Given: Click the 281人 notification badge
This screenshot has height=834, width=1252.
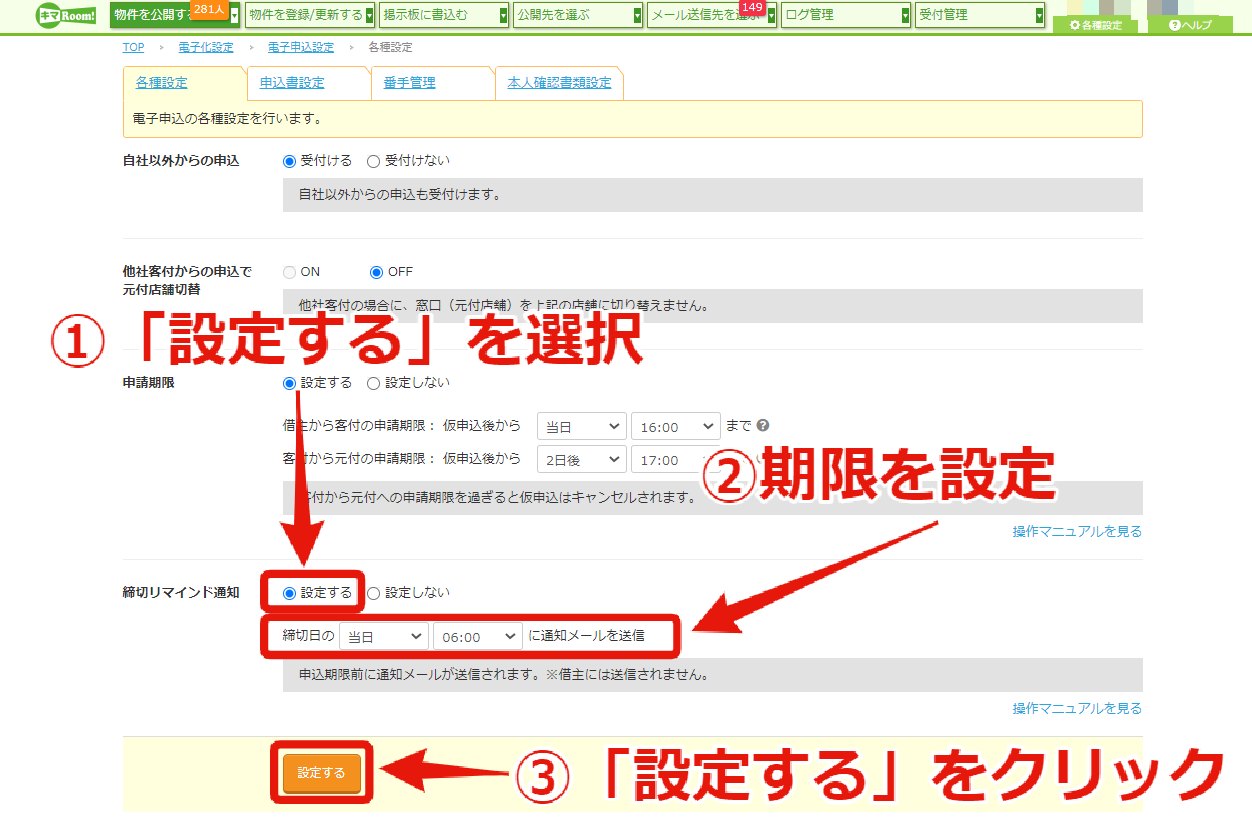Looking at the screenshot, I should [209, 8].
